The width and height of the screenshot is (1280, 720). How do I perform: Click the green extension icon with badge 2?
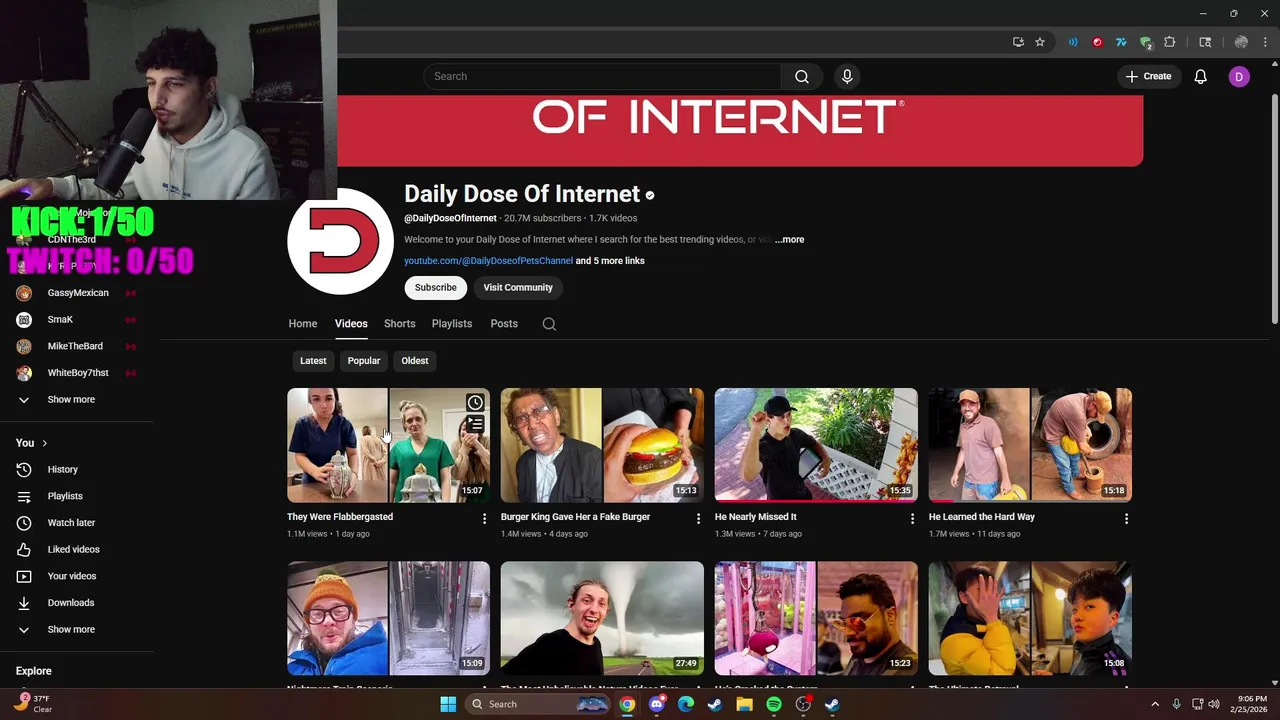point(1146,43)
